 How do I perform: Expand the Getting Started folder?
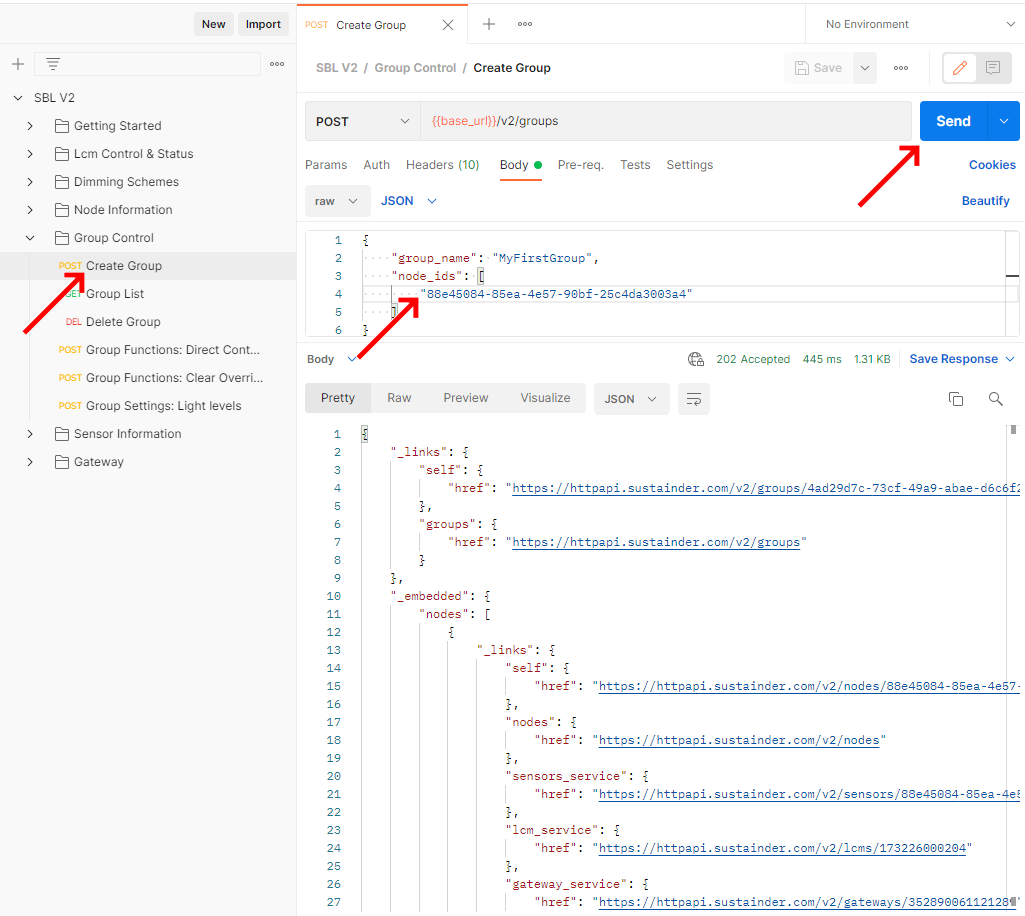pyautogui.click(x=30, y=126)
